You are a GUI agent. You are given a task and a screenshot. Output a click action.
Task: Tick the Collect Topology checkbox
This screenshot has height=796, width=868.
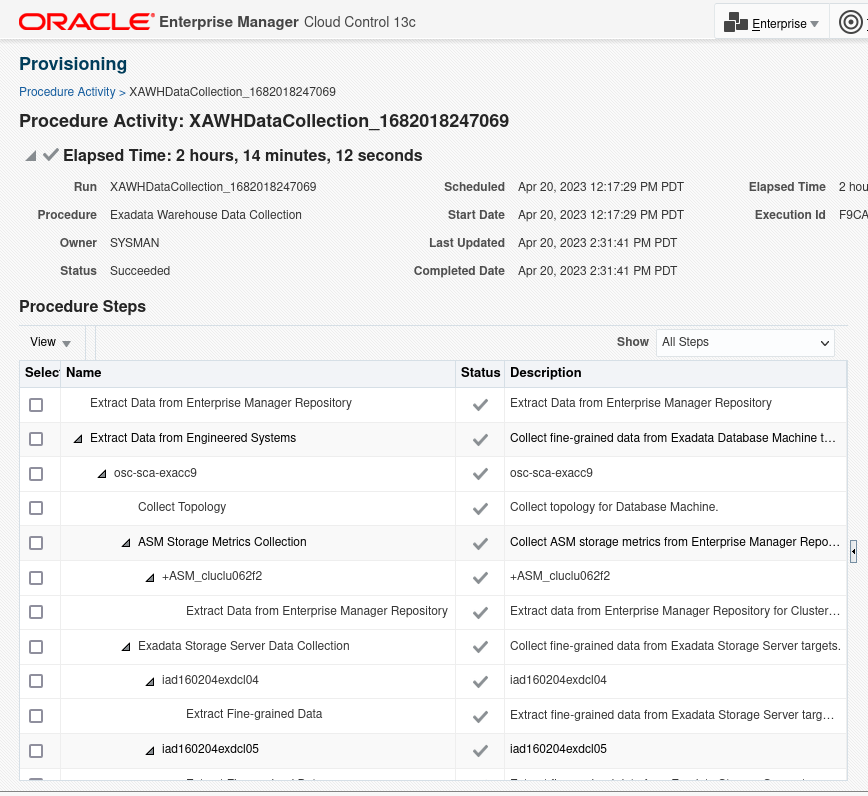click(x=36, y=508)
